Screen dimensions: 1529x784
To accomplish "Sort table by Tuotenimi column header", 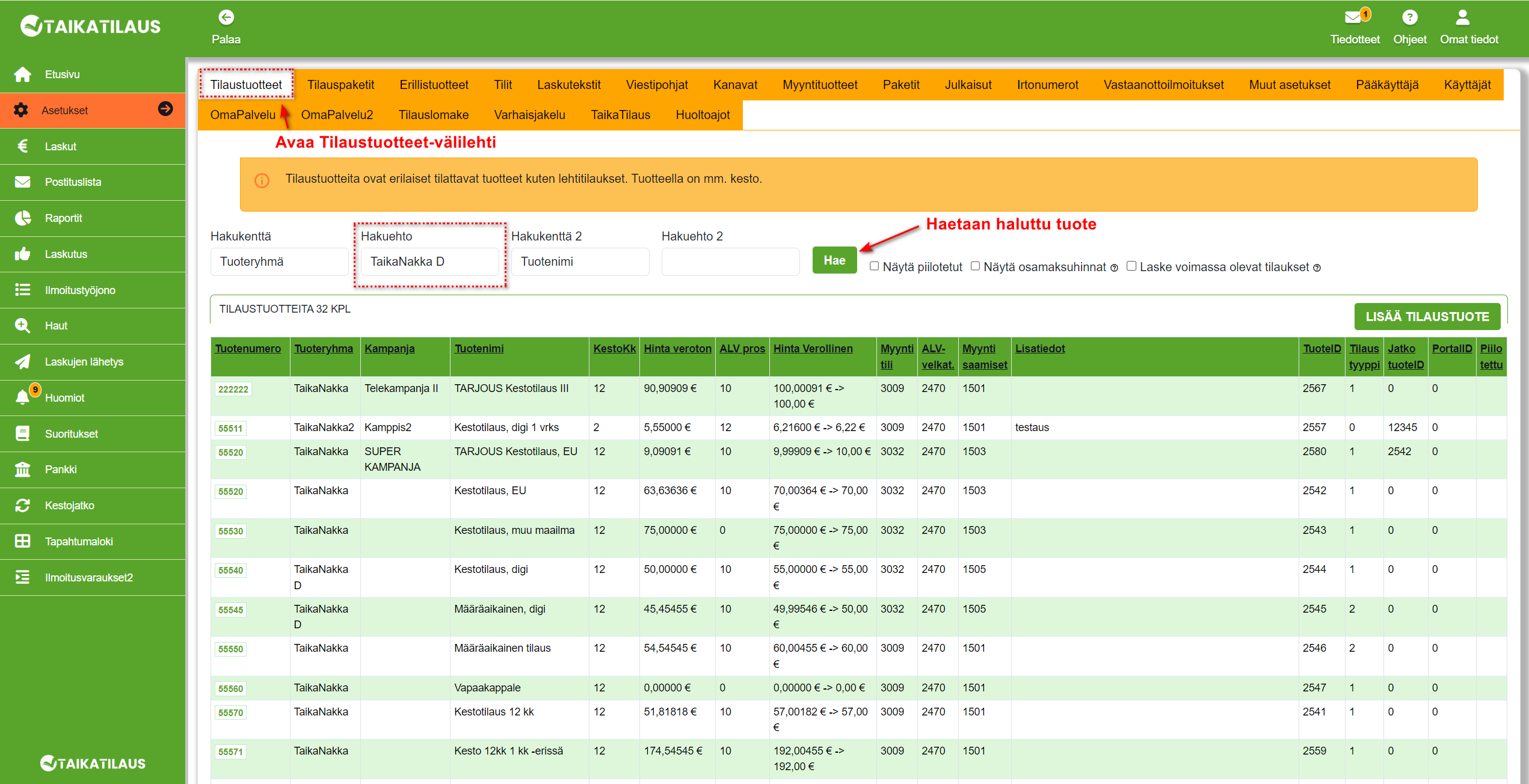I will (479, 349).
